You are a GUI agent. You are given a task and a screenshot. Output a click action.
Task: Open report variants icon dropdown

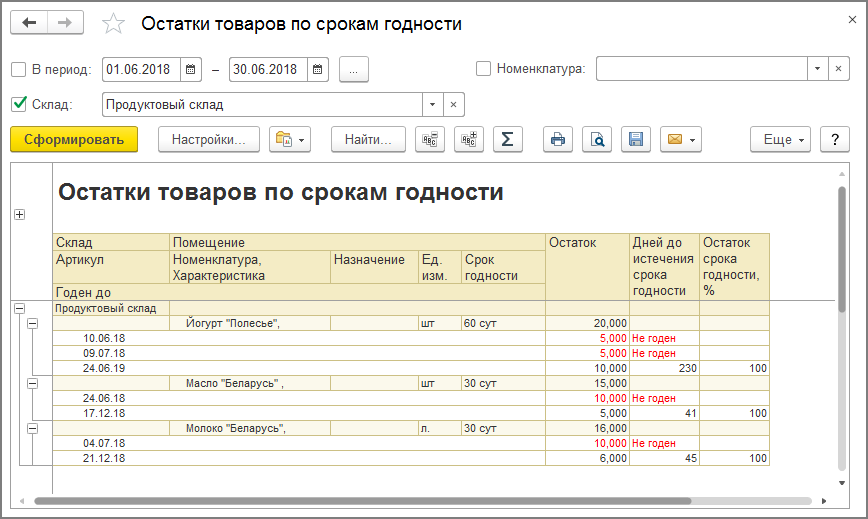(x=290, y=139)
